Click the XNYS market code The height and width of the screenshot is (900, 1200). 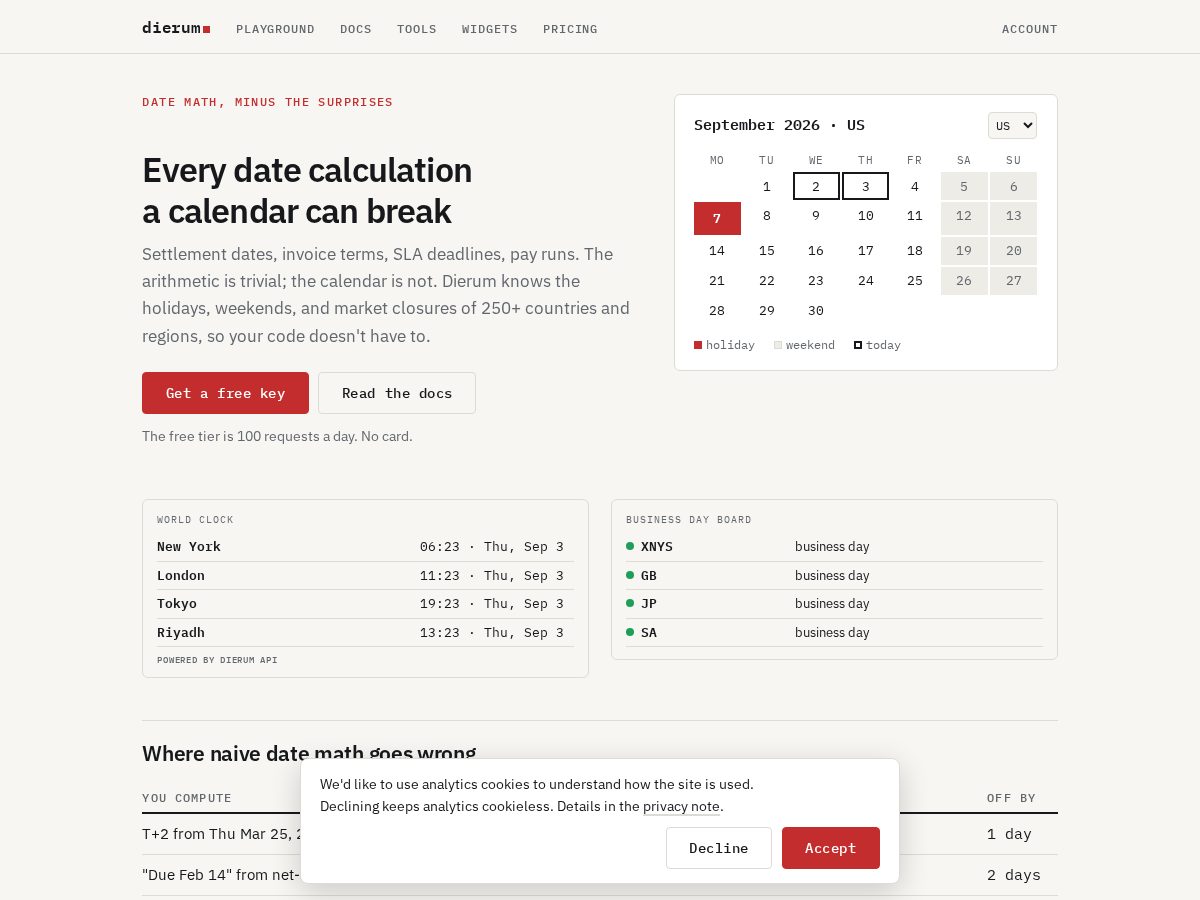657,547
